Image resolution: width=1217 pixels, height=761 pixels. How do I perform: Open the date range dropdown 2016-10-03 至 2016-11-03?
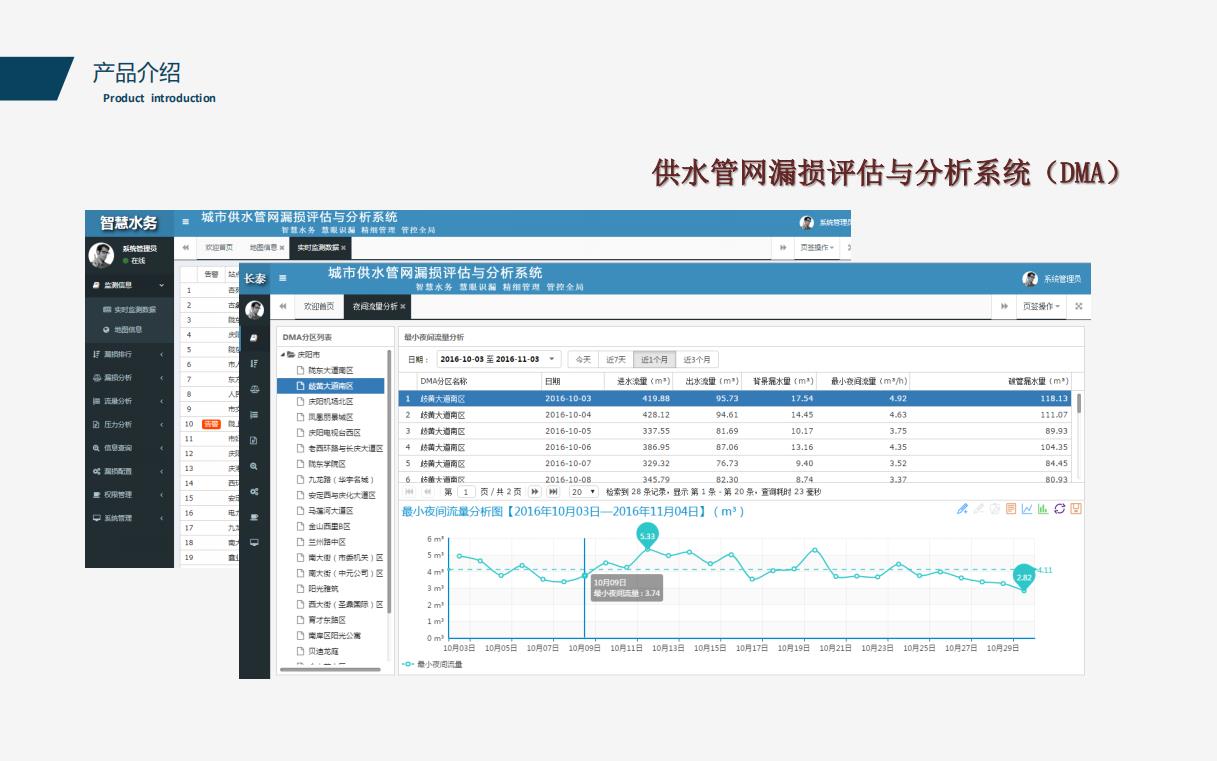point(498,359)
